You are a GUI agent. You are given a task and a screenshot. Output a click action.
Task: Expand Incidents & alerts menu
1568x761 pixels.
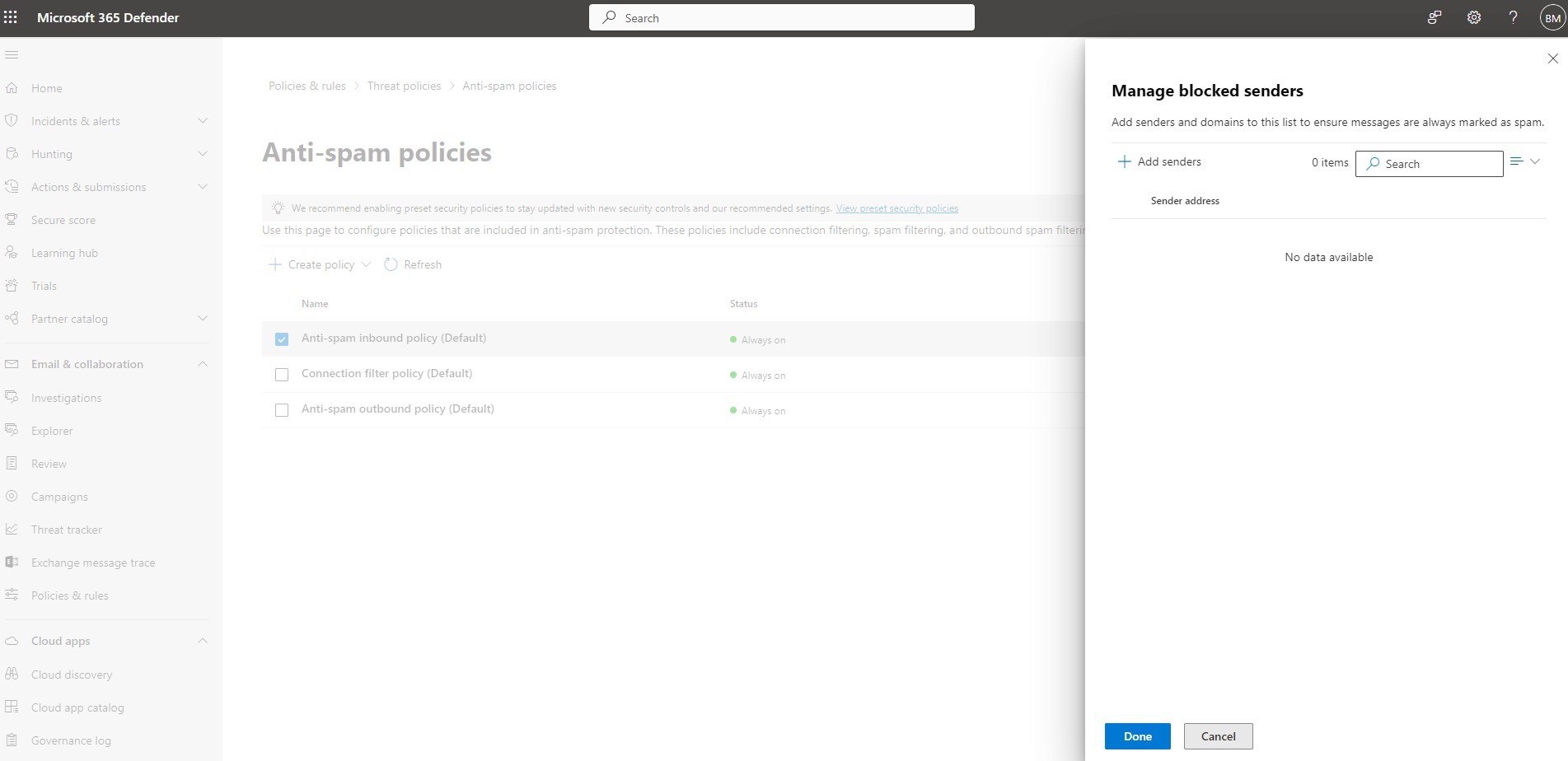(x=203, y=121)
